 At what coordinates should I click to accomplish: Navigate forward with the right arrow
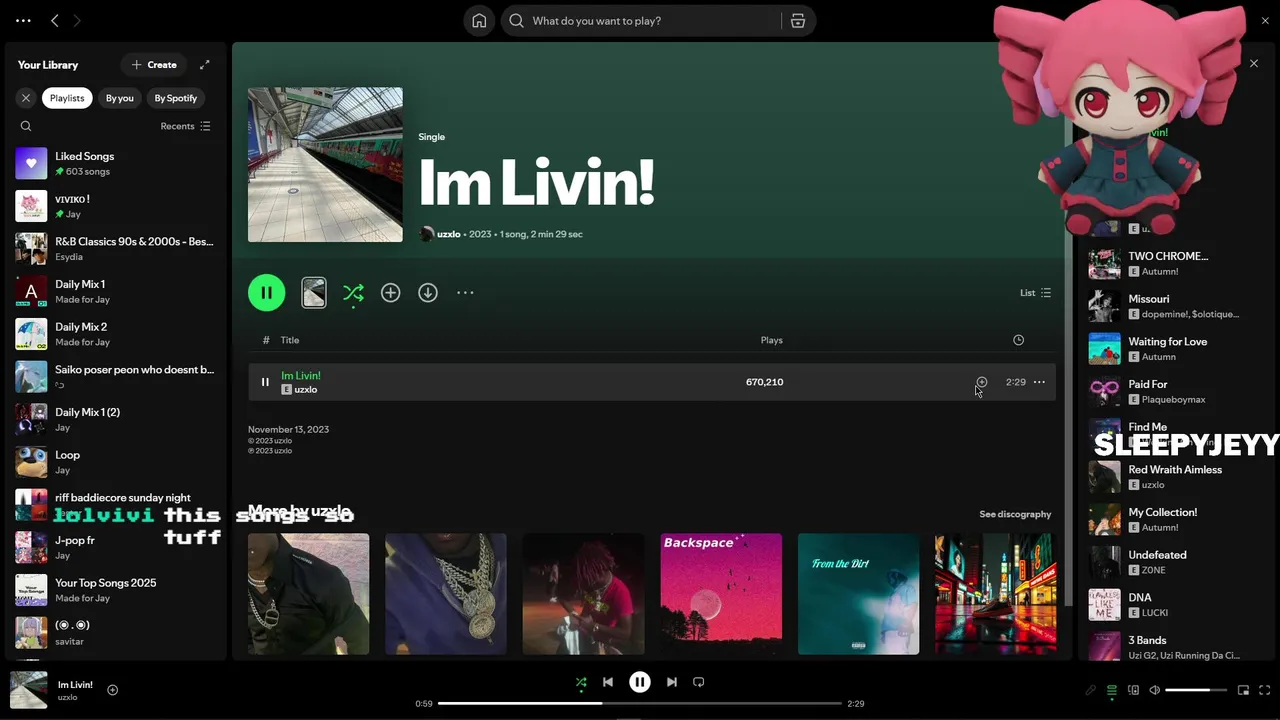point(77,20)
